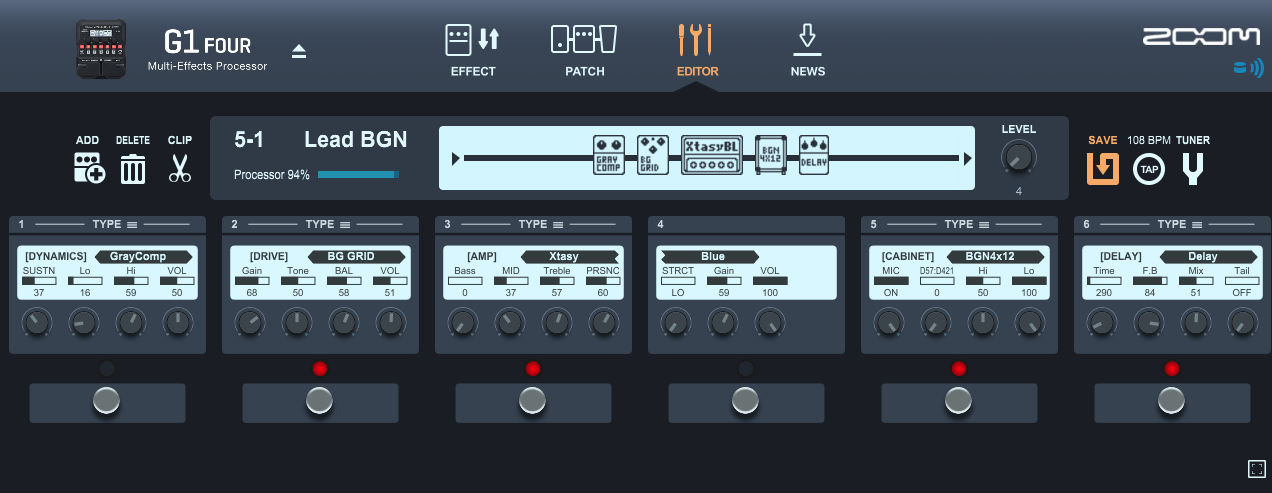Screen dimensions: 1272x493
Task: Open TYPE menu for slot 2
Action: pos(327,225)
